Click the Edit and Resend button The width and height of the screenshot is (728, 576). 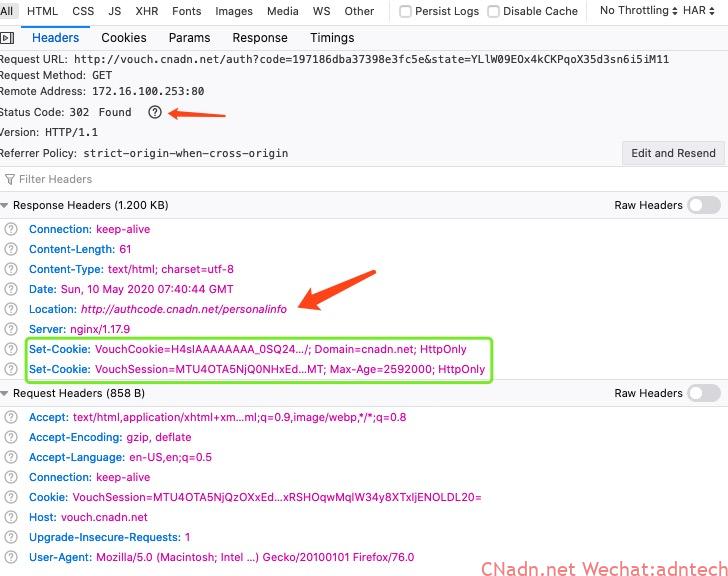coord(673,153)
